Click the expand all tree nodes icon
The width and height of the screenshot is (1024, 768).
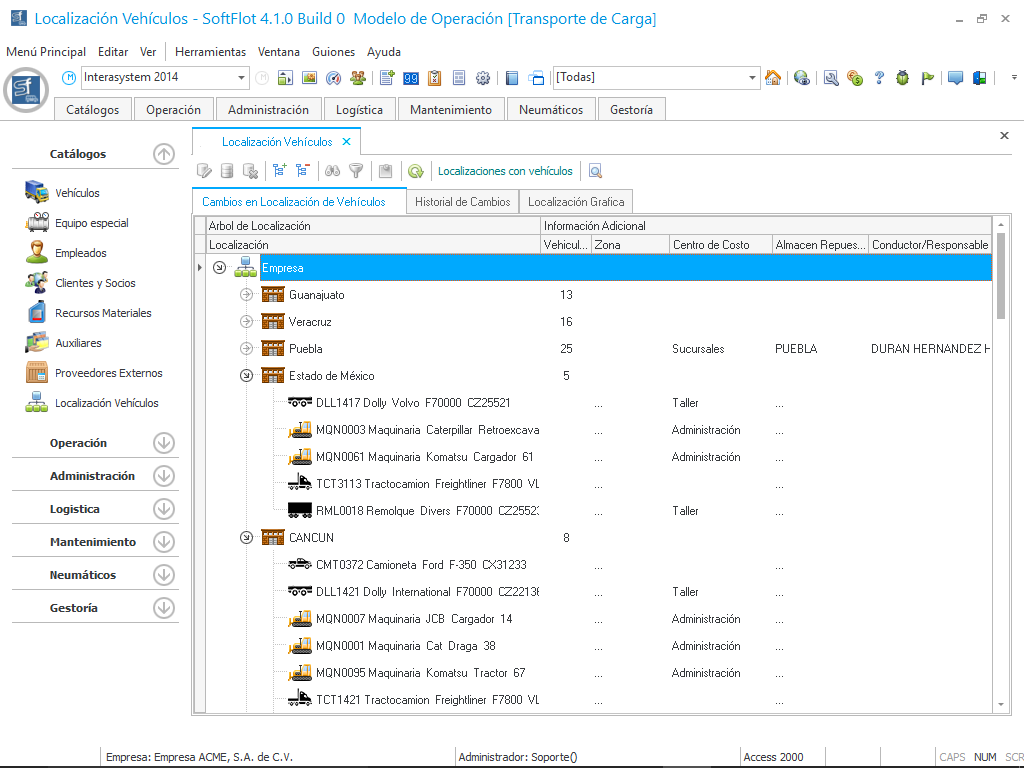tap(280, 171)
